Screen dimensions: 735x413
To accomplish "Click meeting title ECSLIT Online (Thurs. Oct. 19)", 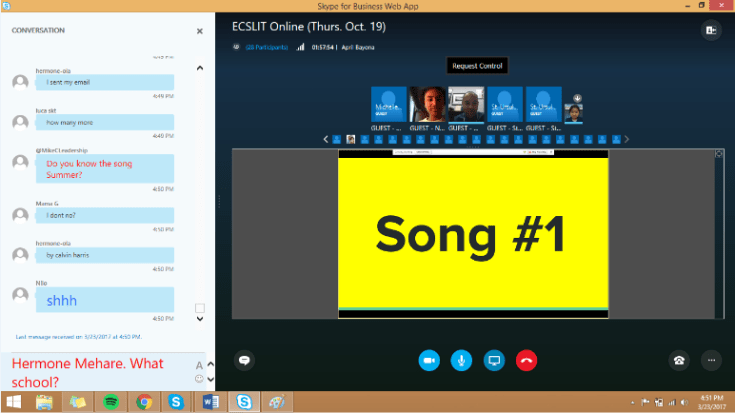I will point(308,27).
